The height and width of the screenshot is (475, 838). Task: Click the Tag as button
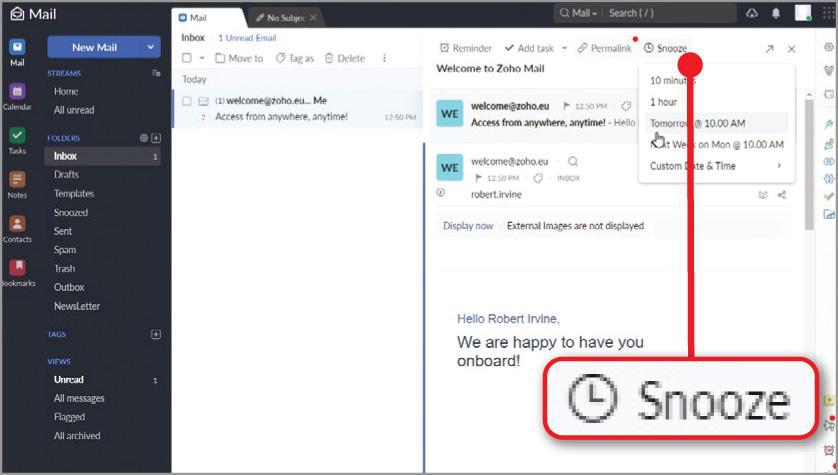pyautogui.click(x=294, y=58)
